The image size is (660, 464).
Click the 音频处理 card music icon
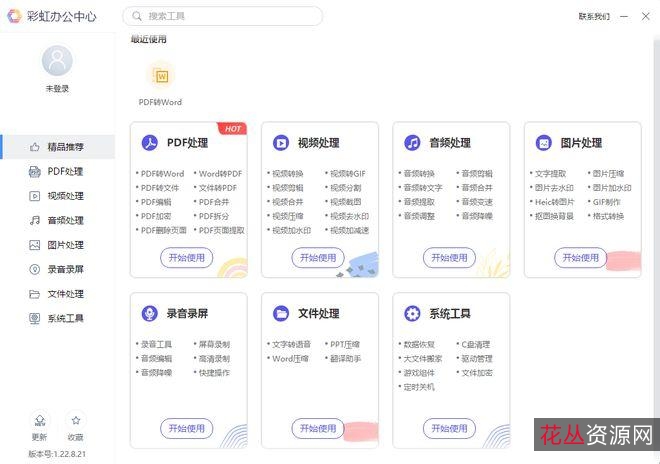pos(412,143)
